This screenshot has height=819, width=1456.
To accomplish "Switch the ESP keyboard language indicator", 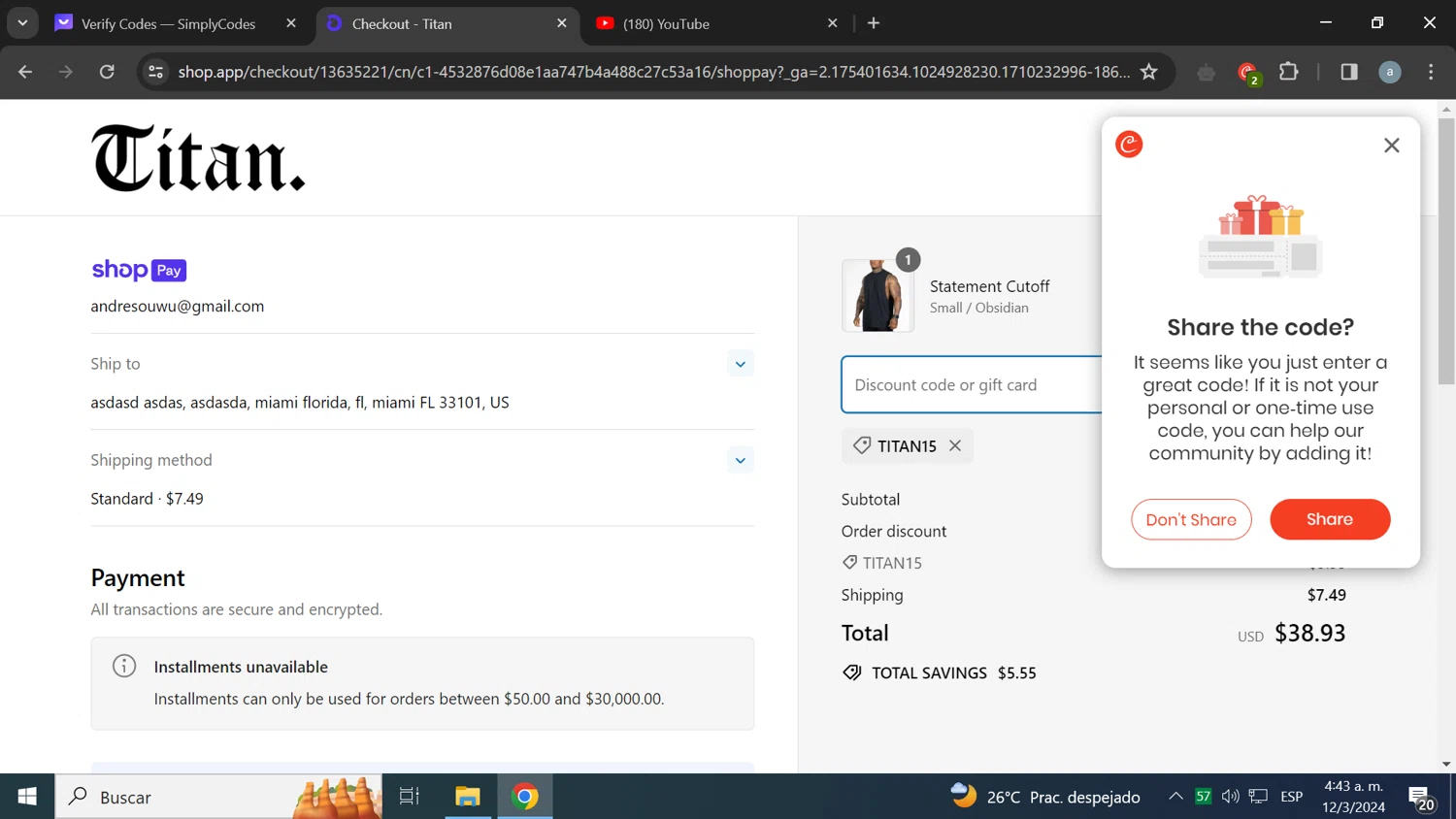I will 1292,797.
